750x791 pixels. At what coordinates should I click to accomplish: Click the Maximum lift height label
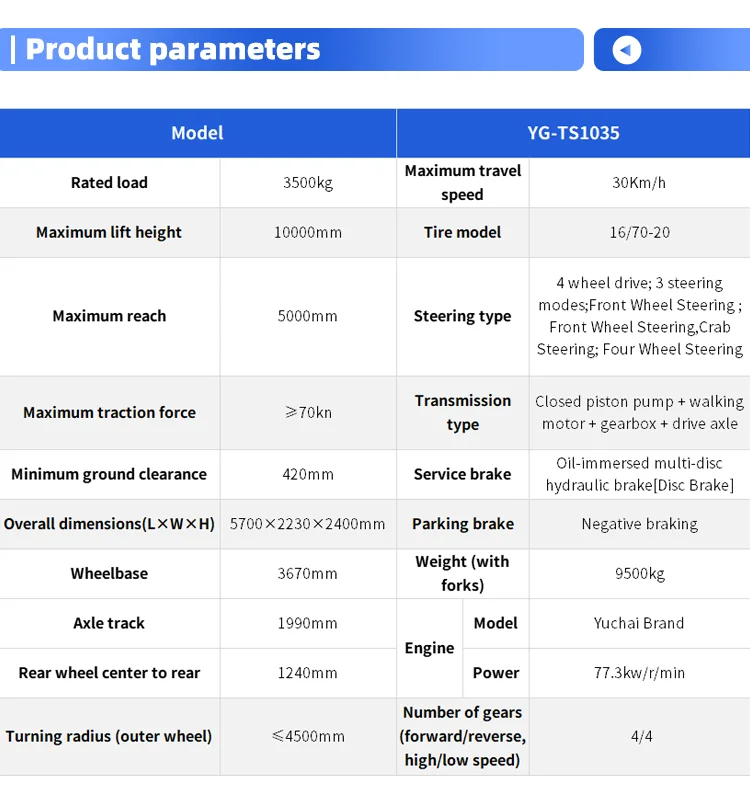click(109, 232)
